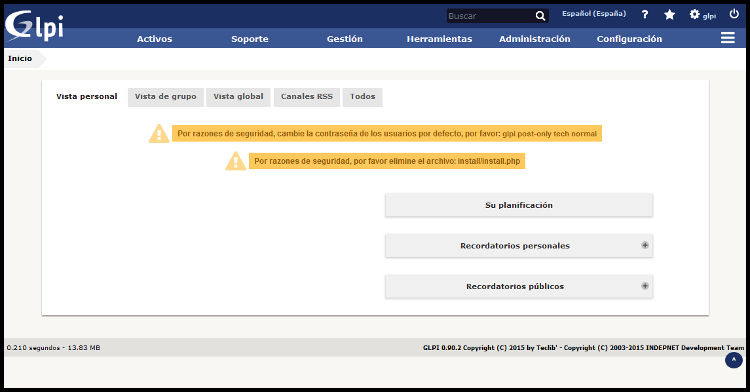Switch to Vista global tab
The height and width of the screenshot is (392, 750).
tap(238, 97)
